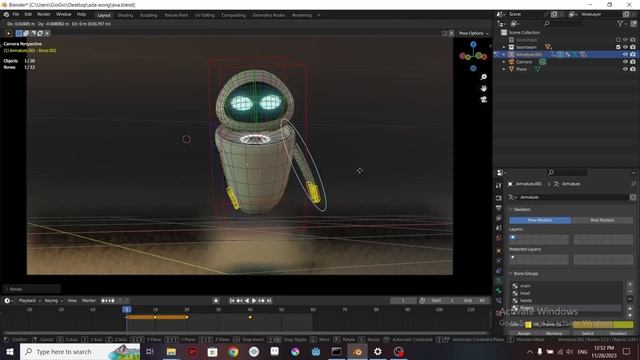
Task: Hide Plane with its eye icon
Action: (x=625, y=69)
